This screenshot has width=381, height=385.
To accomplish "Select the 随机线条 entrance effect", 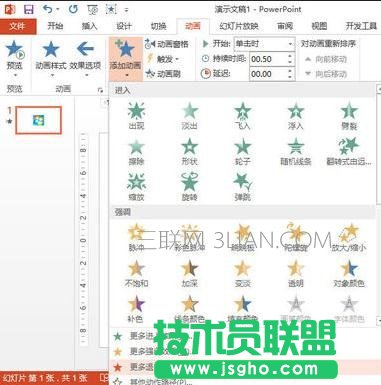I will (x=296, y=151).
